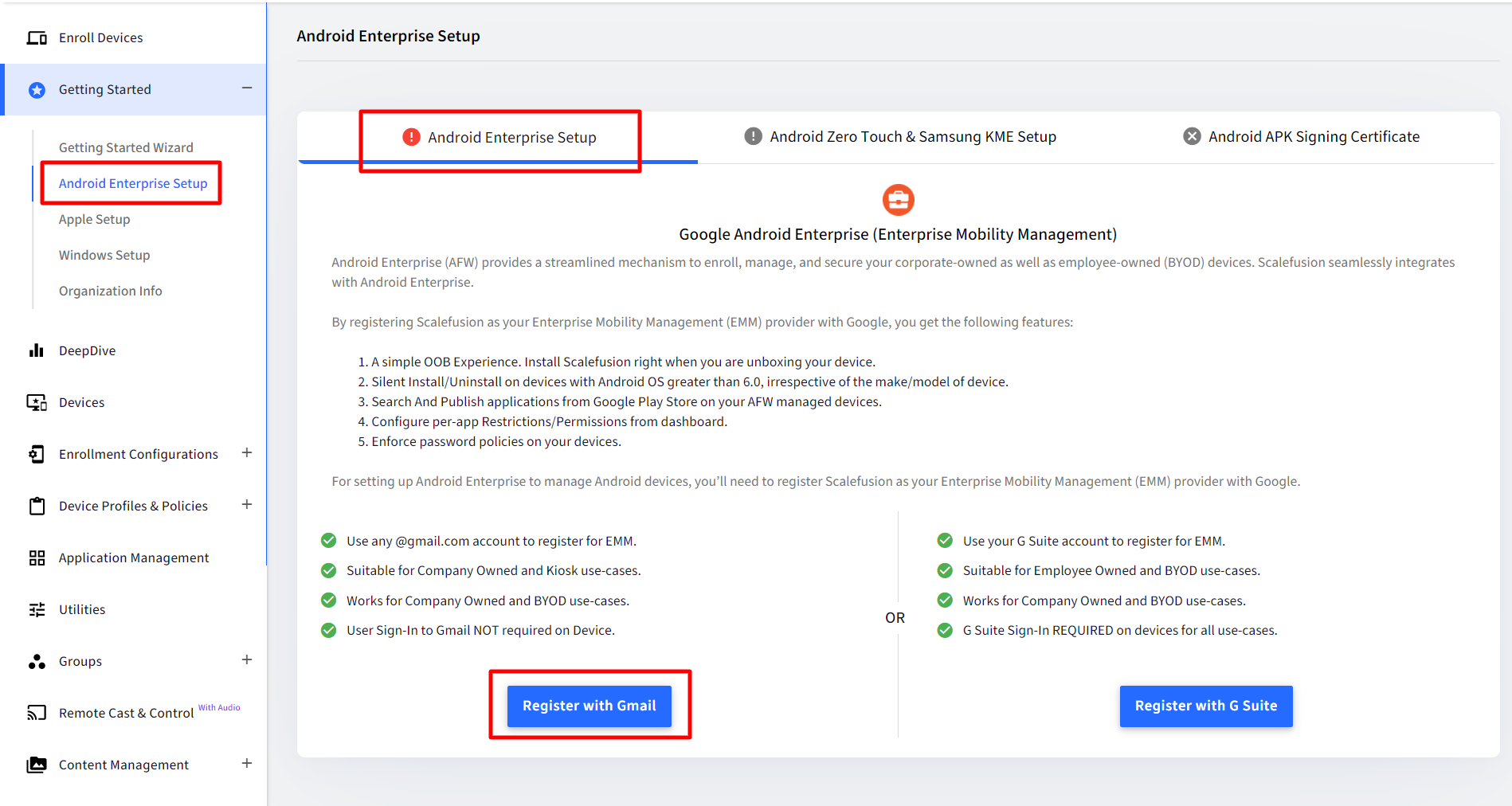Click the green check beside 'Use any @gmail.com account'
Image resolution: width=1512 pixels, height=806 pixels.
pyautogui.click(x=328, y=541)
